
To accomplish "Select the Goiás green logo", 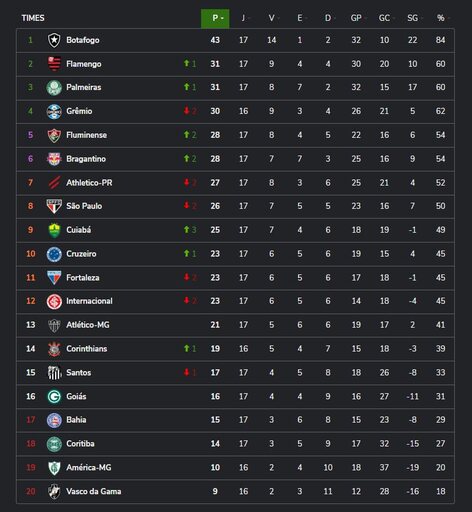I will pos(54,396).
